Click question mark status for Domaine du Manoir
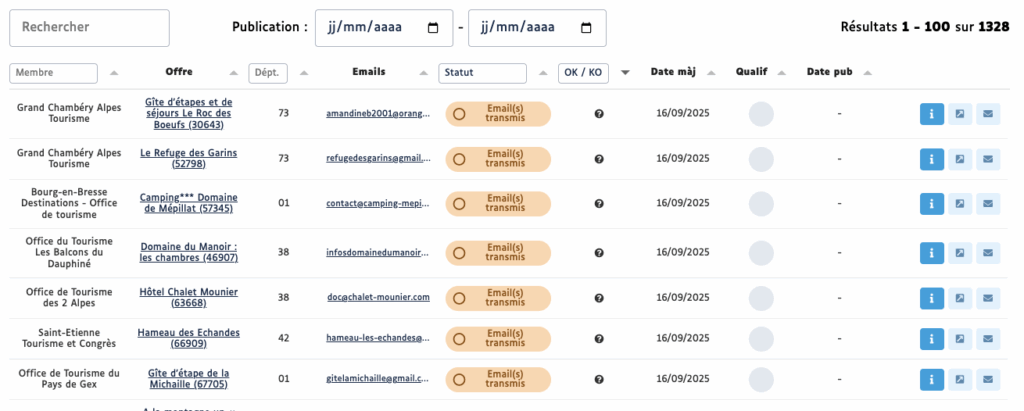The image size is (1024, 411). click(x=599, y=251)
